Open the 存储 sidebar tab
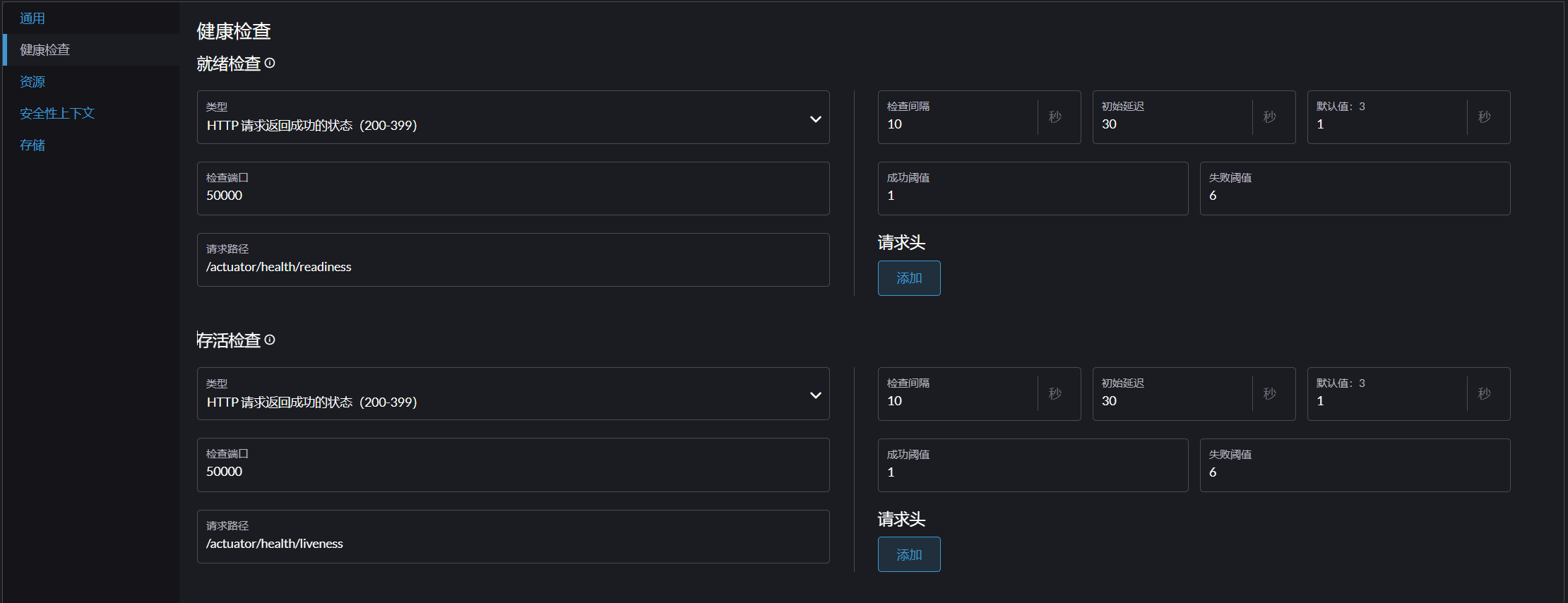Image resolution: width=1568 pixels, height=603 pixels. pos(32,145)
